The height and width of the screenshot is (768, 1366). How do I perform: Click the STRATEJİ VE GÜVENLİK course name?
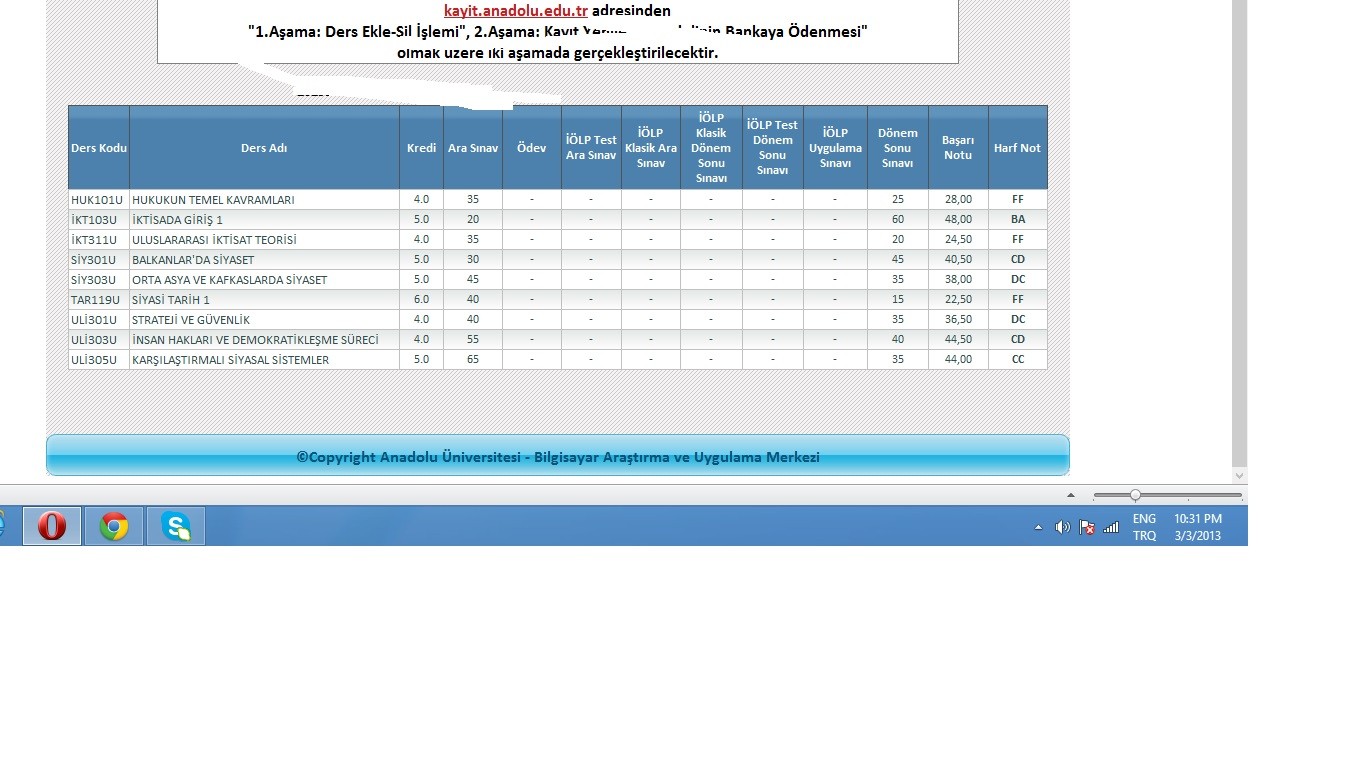point(191,320)
